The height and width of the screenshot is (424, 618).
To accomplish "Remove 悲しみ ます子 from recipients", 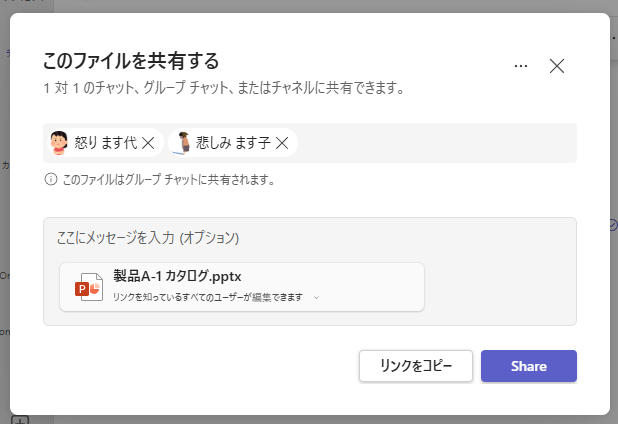I will pyautogui.click(x=282, y=143).
